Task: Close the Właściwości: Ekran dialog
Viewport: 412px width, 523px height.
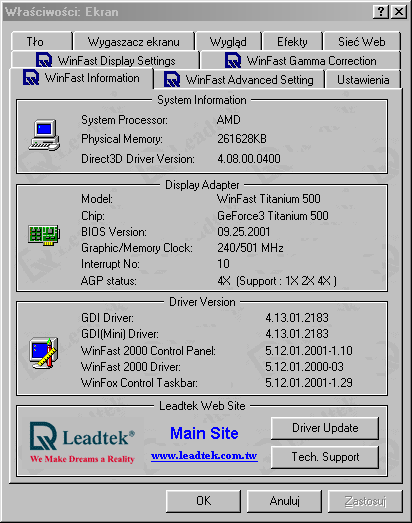Action: tap(399, 12)
